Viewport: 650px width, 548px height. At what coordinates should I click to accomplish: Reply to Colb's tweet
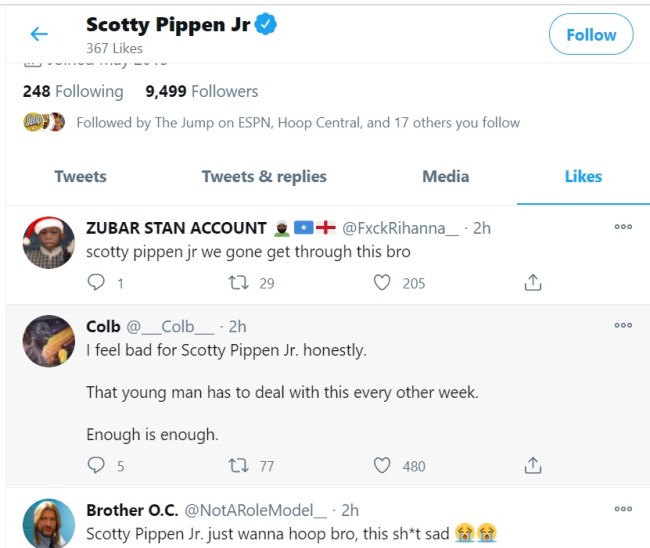pyautogui.click(x=97, y=465)
